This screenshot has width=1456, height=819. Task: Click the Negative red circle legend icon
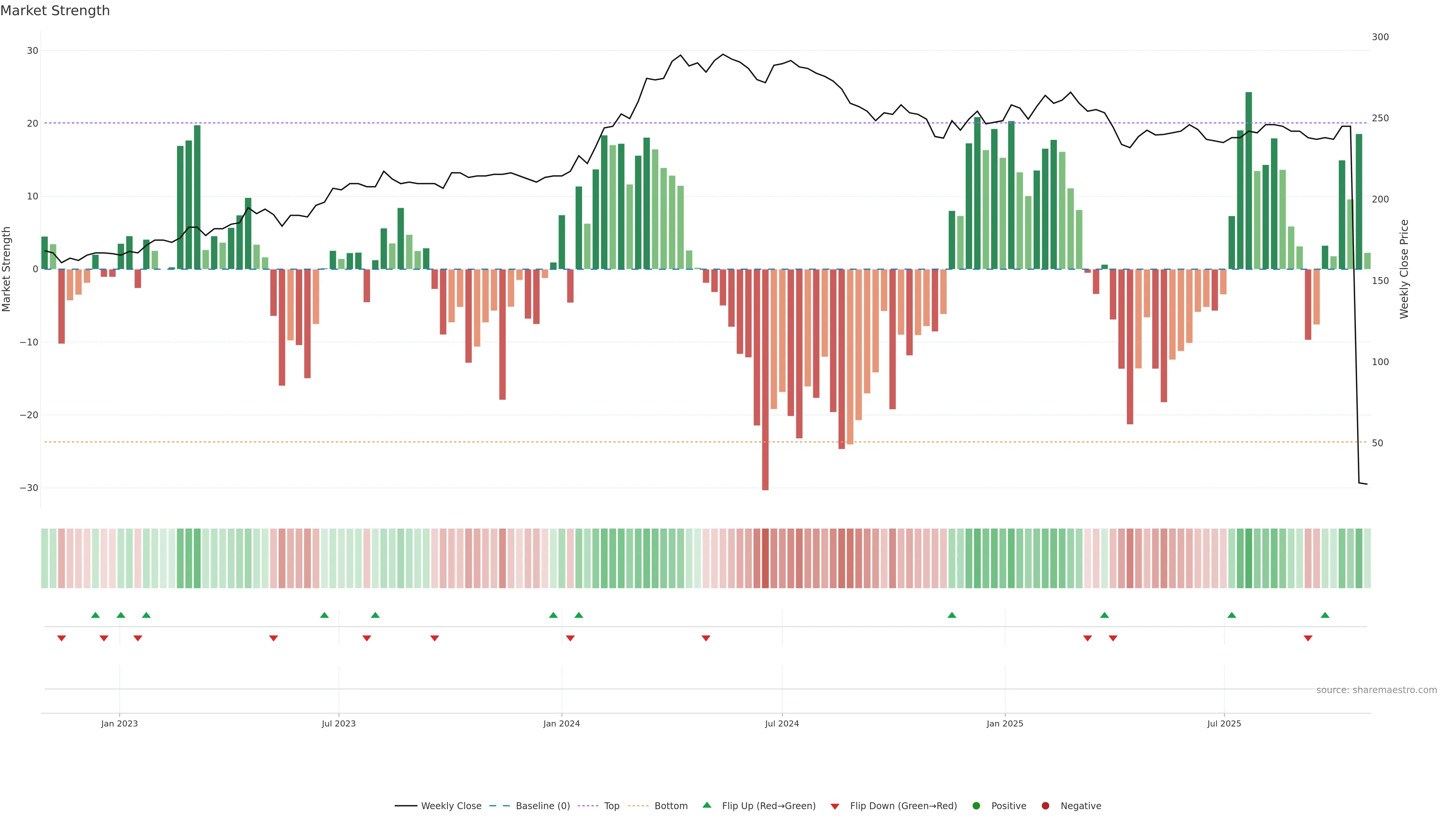[x=1045, y=806]
